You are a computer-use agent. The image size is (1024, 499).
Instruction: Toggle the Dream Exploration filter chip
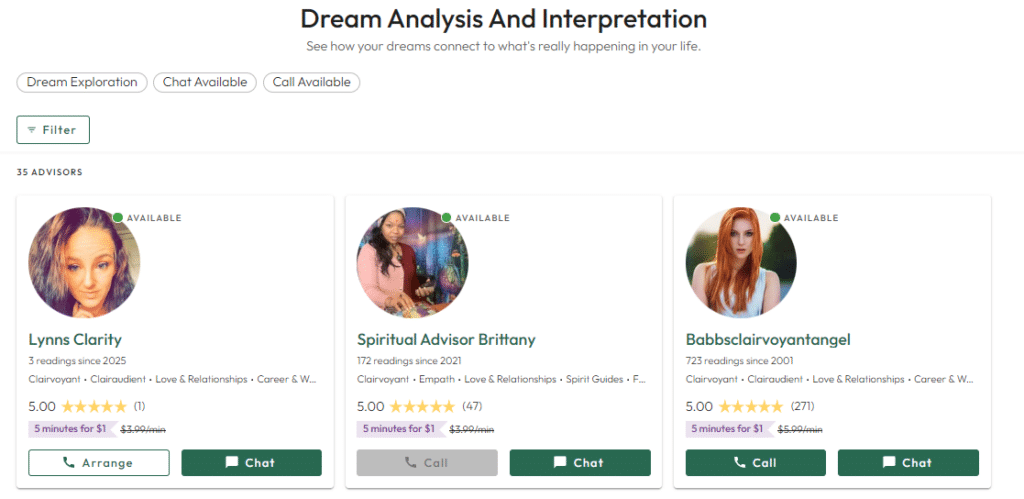point(82,82)
